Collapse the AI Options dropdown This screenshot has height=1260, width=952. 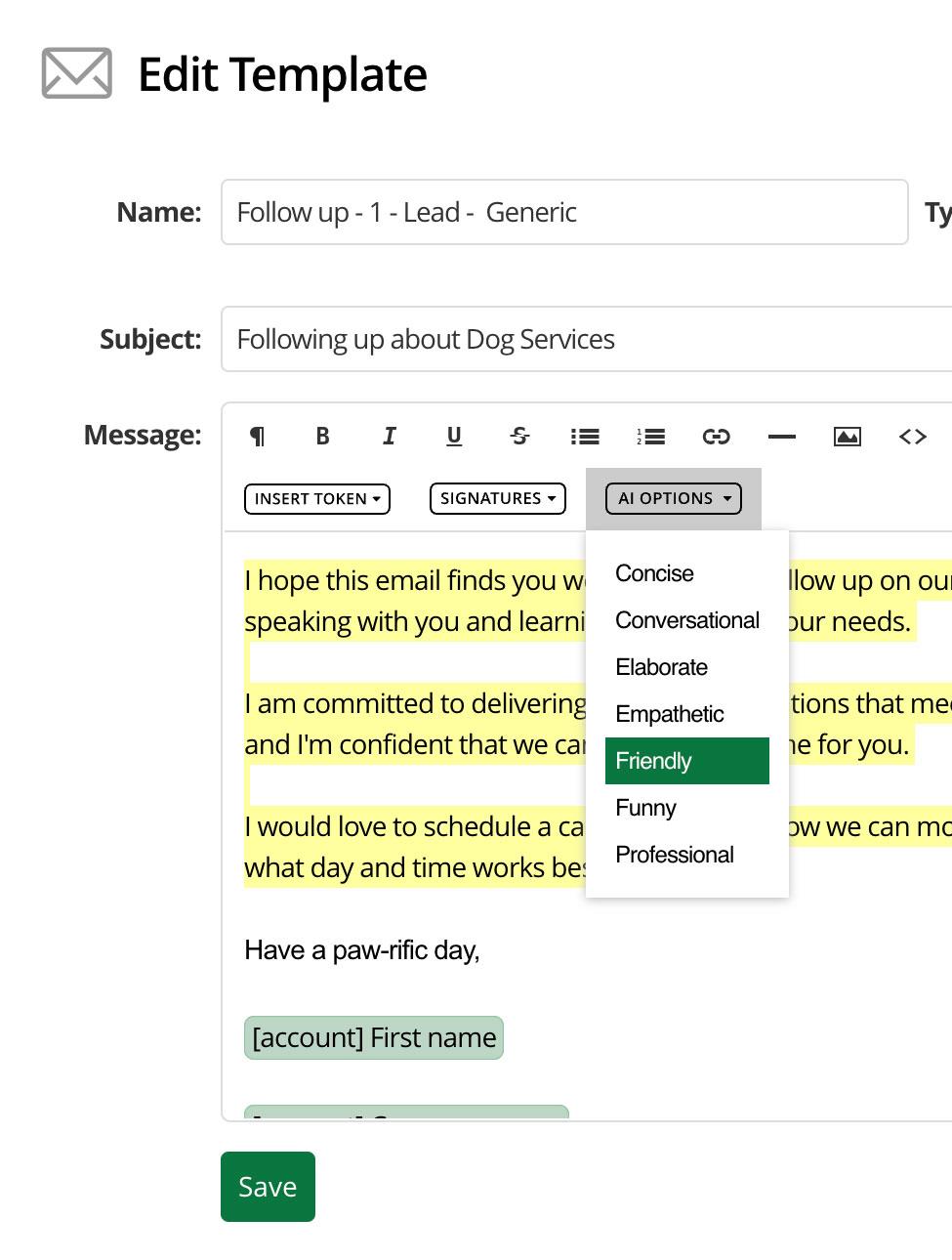coord(674,499)
